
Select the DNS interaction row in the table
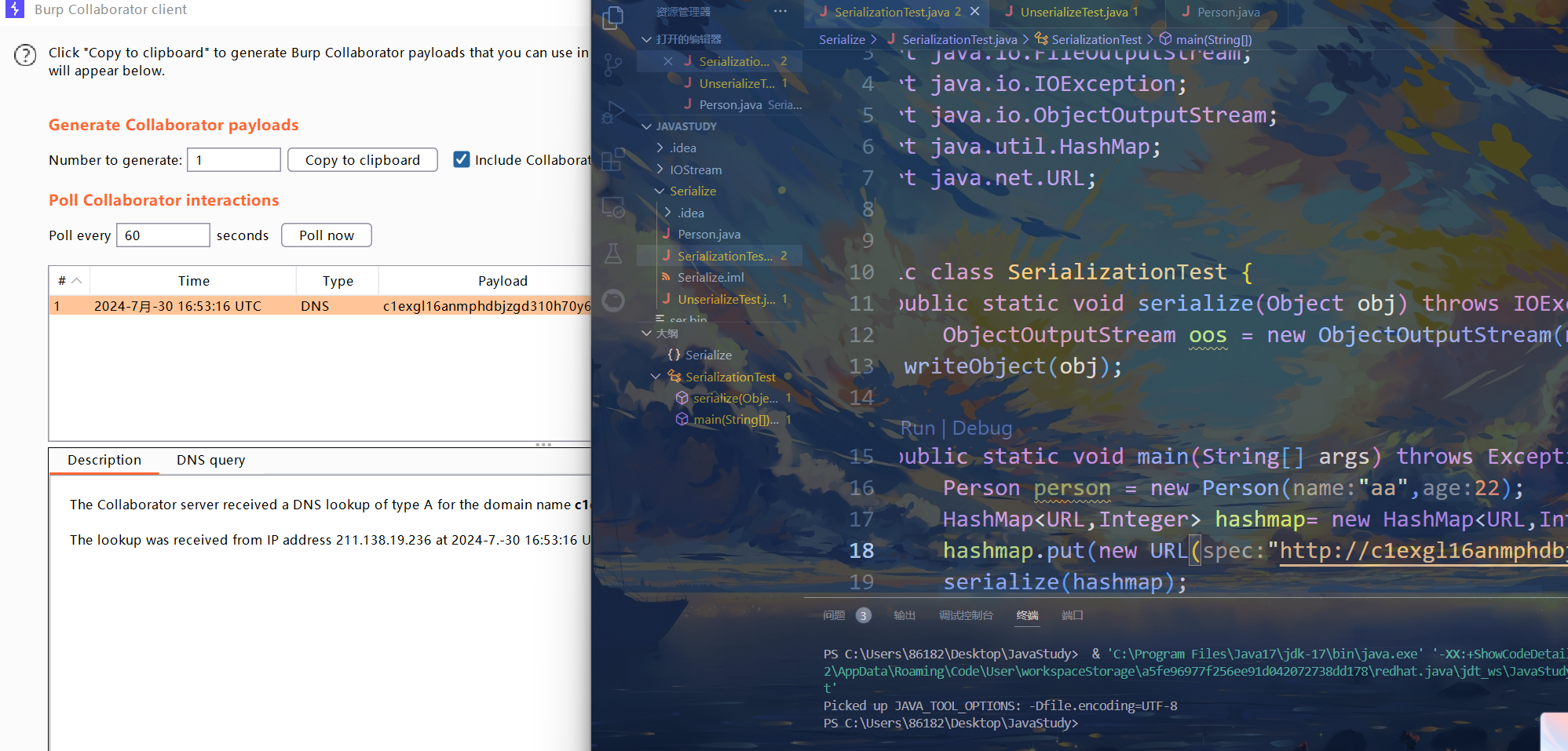320,305
